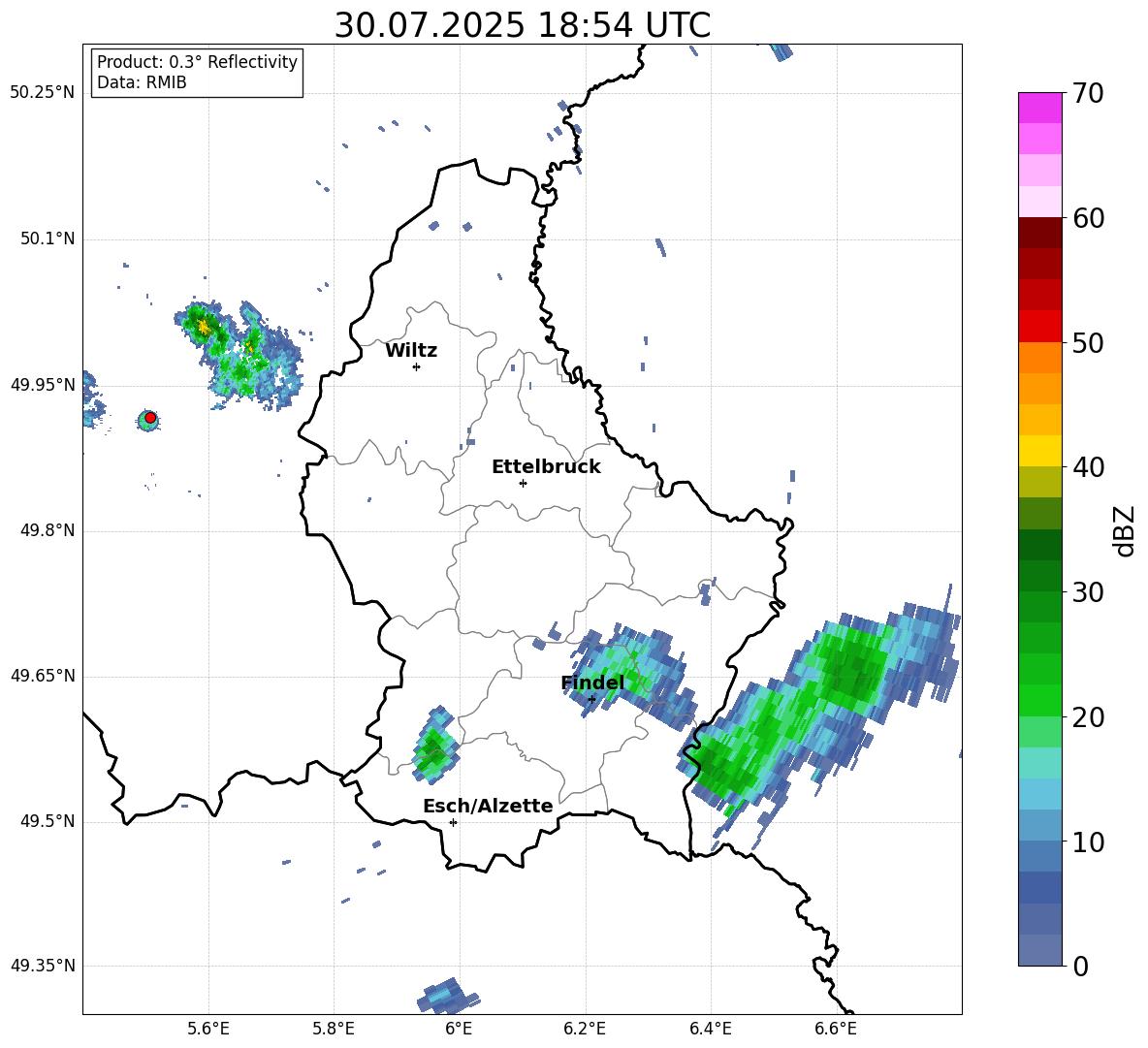Click the title '30.07.2025 18:54 UTC'
This screenshot has height=1048, width=1148.
[x=522, y=25]
